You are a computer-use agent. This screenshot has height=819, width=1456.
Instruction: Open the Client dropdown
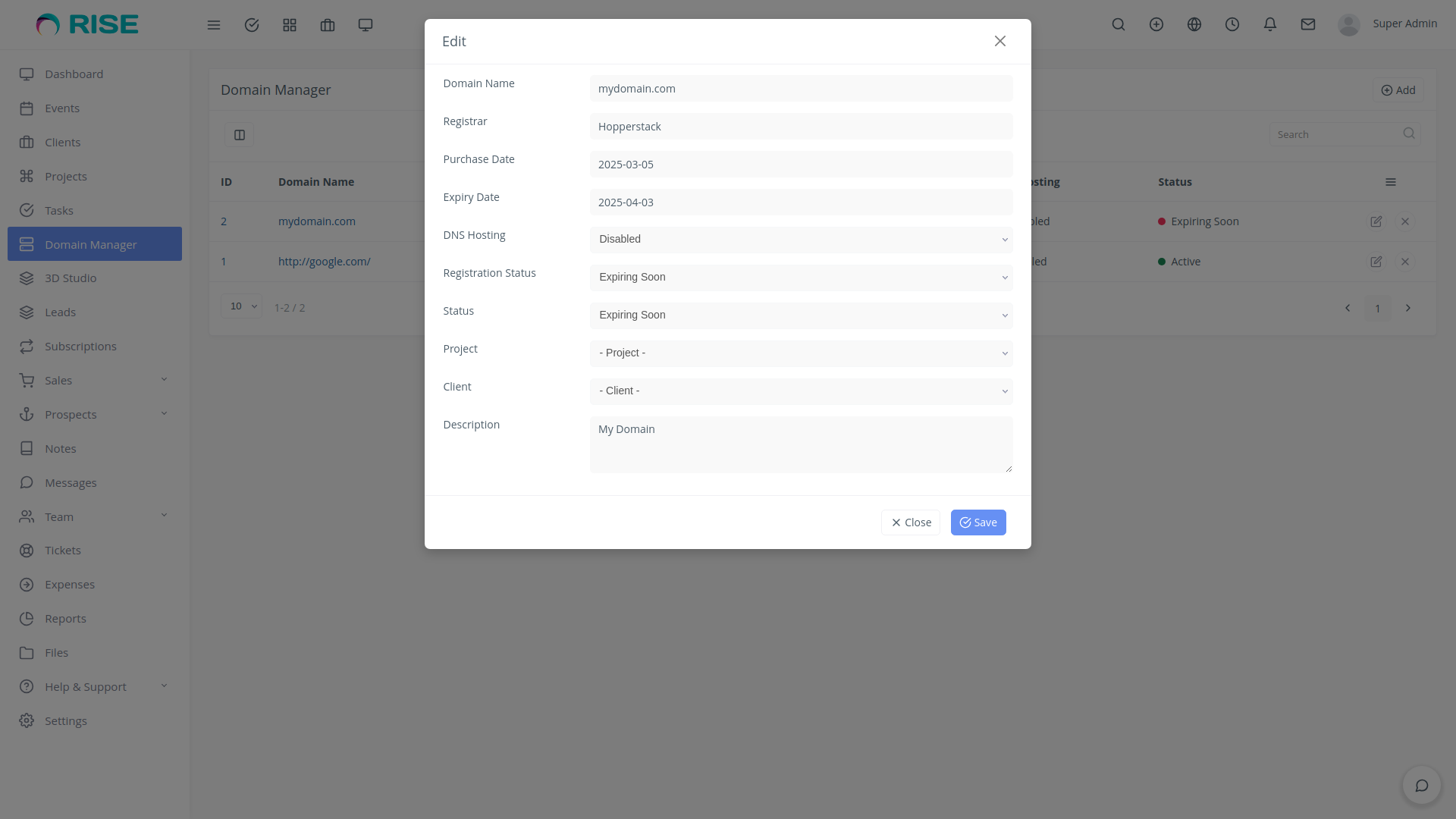pos(801,391)
